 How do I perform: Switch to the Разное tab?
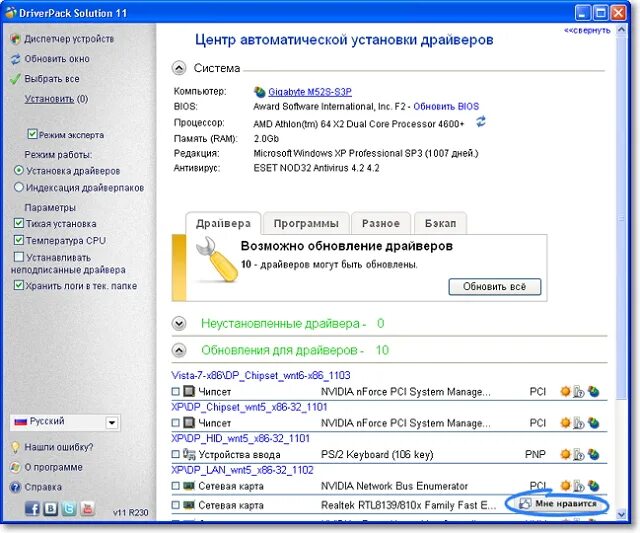point(380,223)
